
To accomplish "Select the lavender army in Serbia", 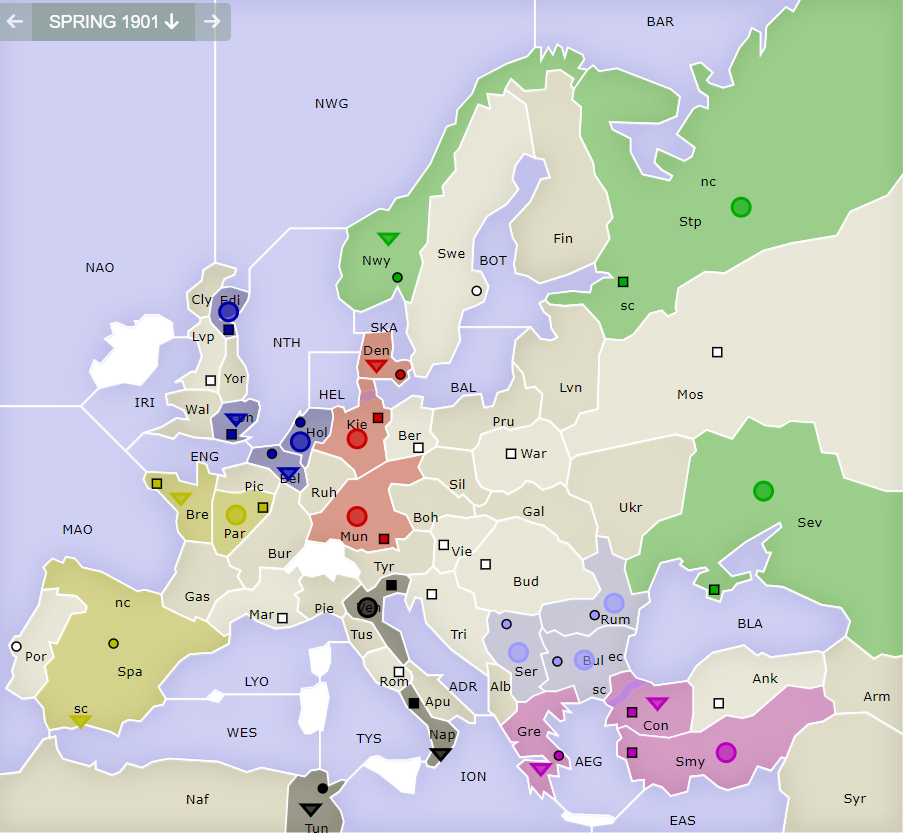I will coord(518,652).
